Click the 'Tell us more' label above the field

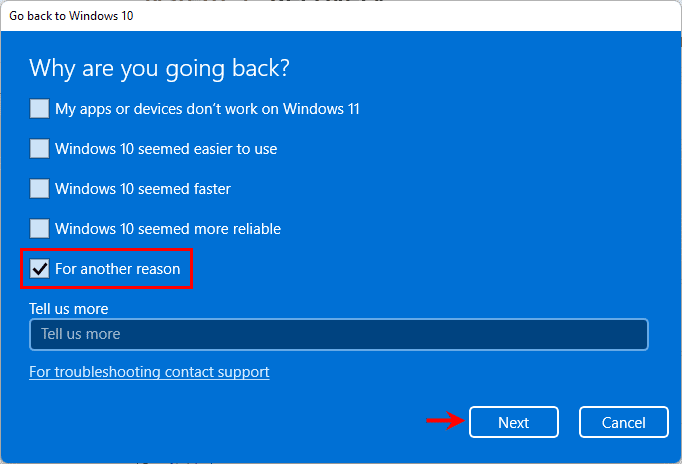point(69,309)
